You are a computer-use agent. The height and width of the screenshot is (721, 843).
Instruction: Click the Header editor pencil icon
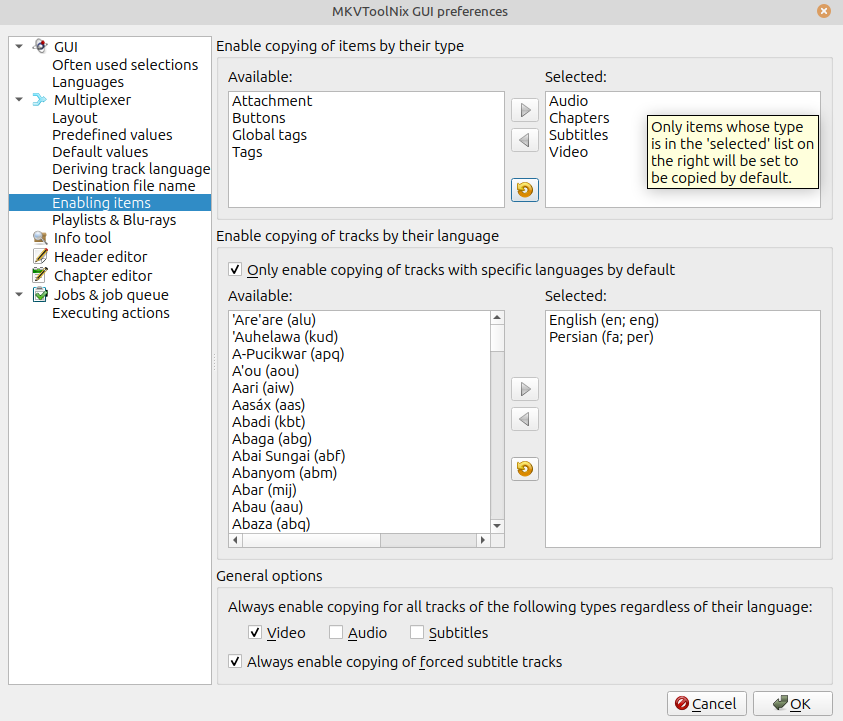pos(40,256)
